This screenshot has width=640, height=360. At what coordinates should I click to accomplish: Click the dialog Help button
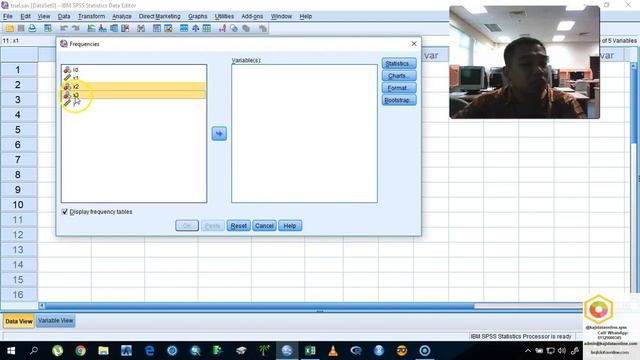290,226
